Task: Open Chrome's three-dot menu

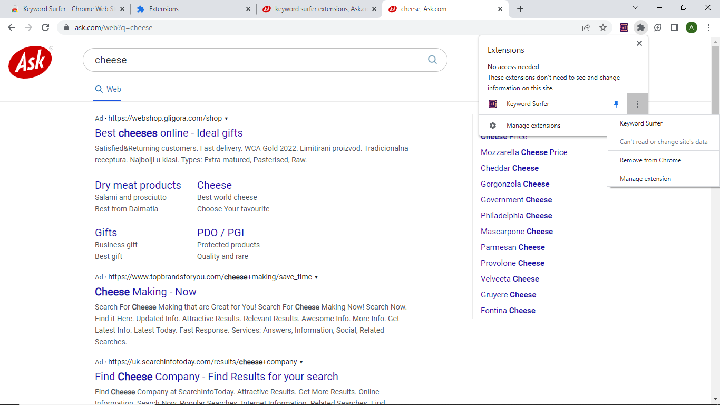Action: click(x=709, y=28)
